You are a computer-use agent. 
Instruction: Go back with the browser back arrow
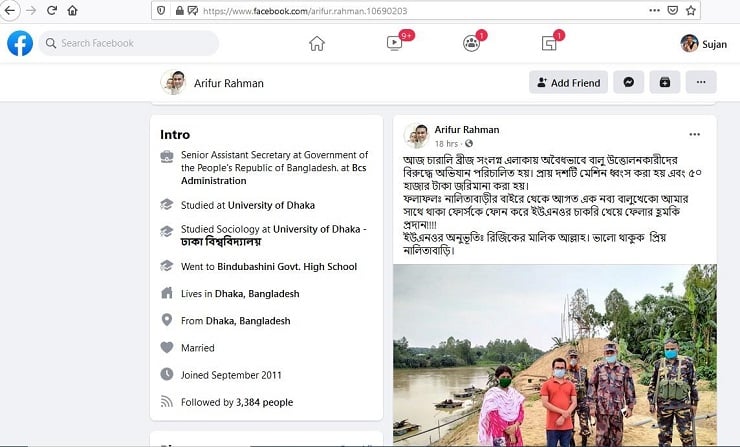coord(9,10)
